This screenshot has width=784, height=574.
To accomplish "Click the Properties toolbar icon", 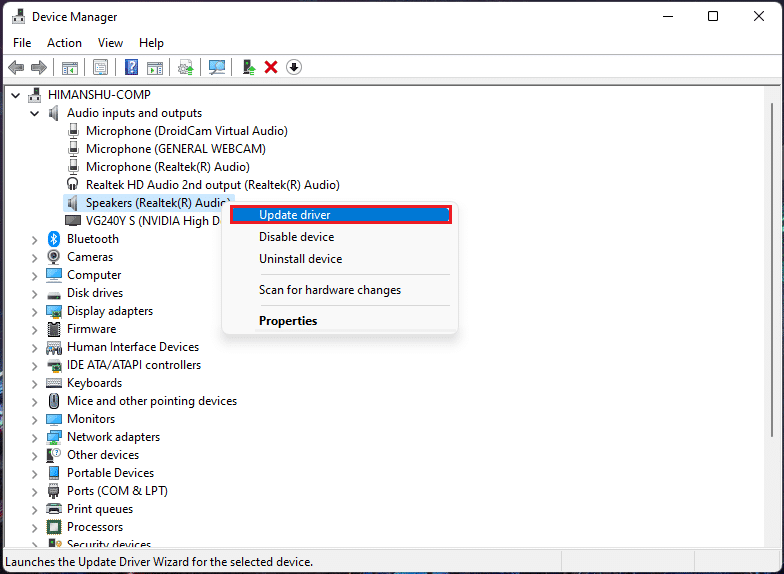I will pyautogui.click(x=100, y=67).
